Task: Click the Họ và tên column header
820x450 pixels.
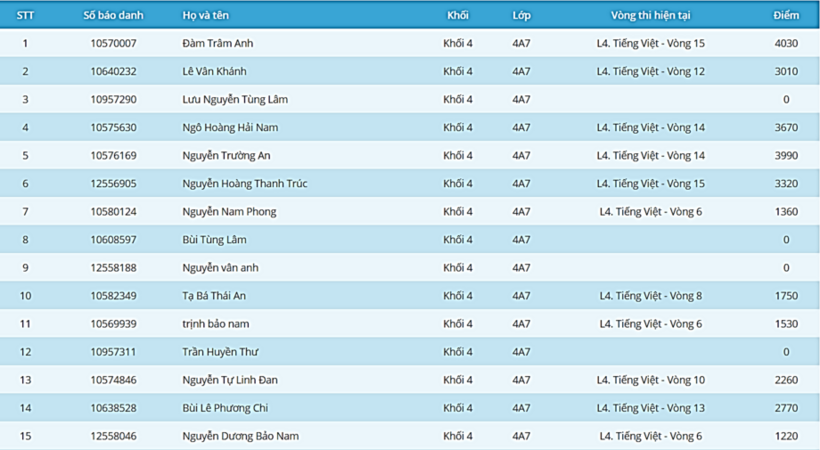Action: click(x=204, y=16)
